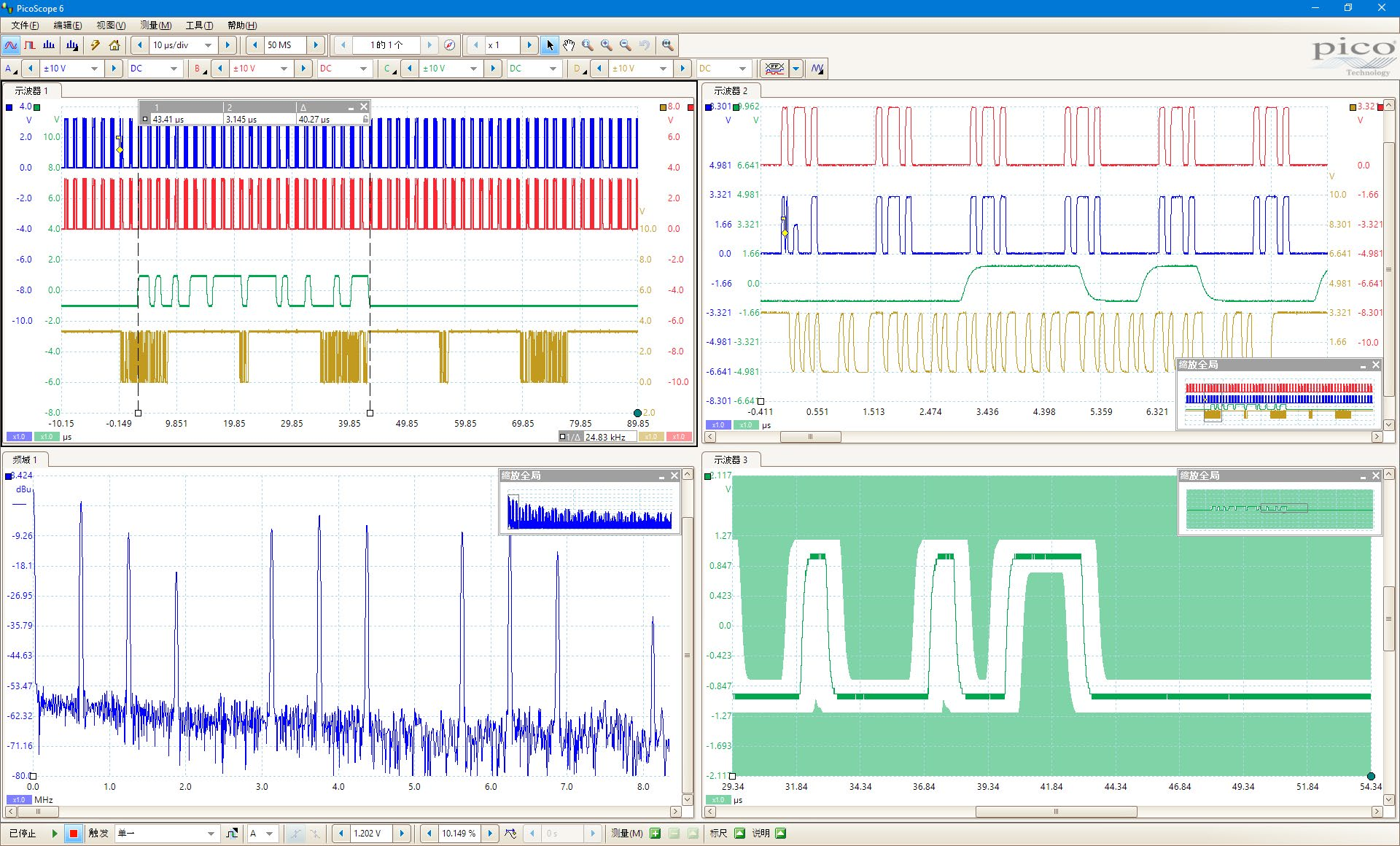1400x846 pixels.
Task: Switch to persistence mode icon
Action: [29, 45]
